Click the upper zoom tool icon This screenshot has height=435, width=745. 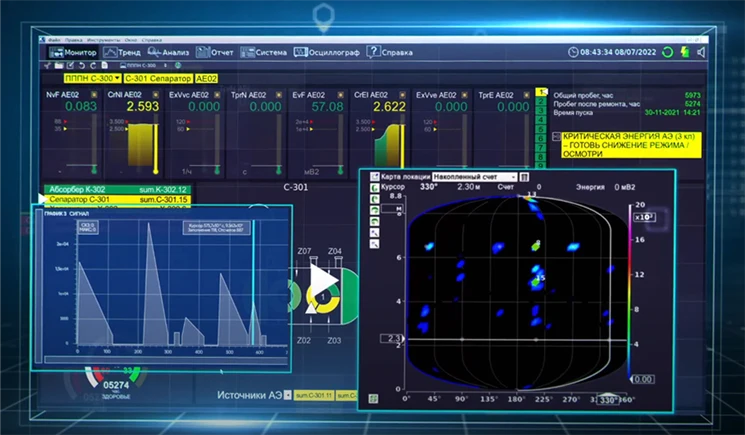(x=375, y=233)
